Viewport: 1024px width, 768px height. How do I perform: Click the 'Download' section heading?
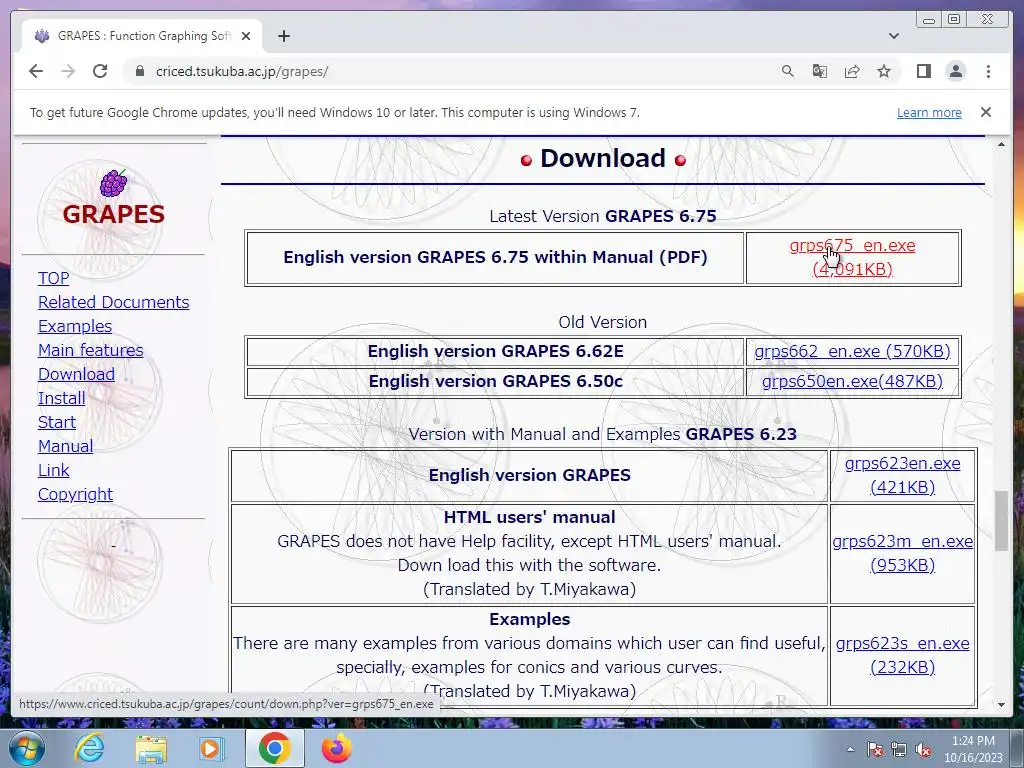click(x=603, y=159)
